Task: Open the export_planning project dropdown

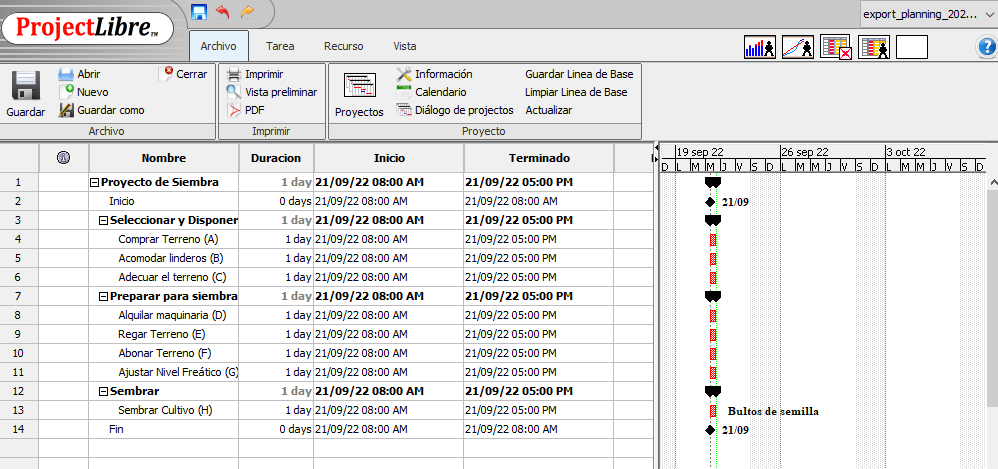Action: click(x=927, y=14)
